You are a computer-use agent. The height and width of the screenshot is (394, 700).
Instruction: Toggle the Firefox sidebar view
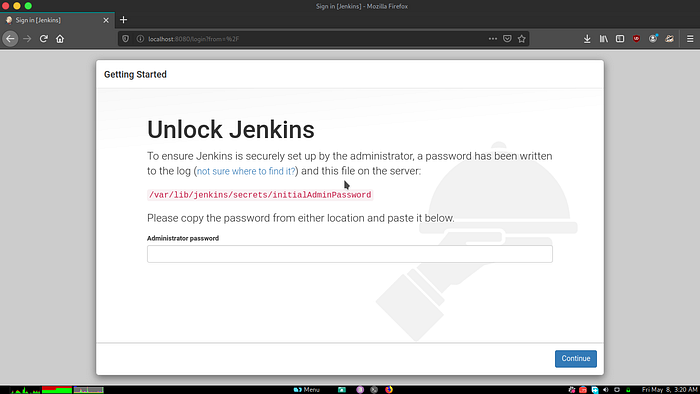pos(620,39)
